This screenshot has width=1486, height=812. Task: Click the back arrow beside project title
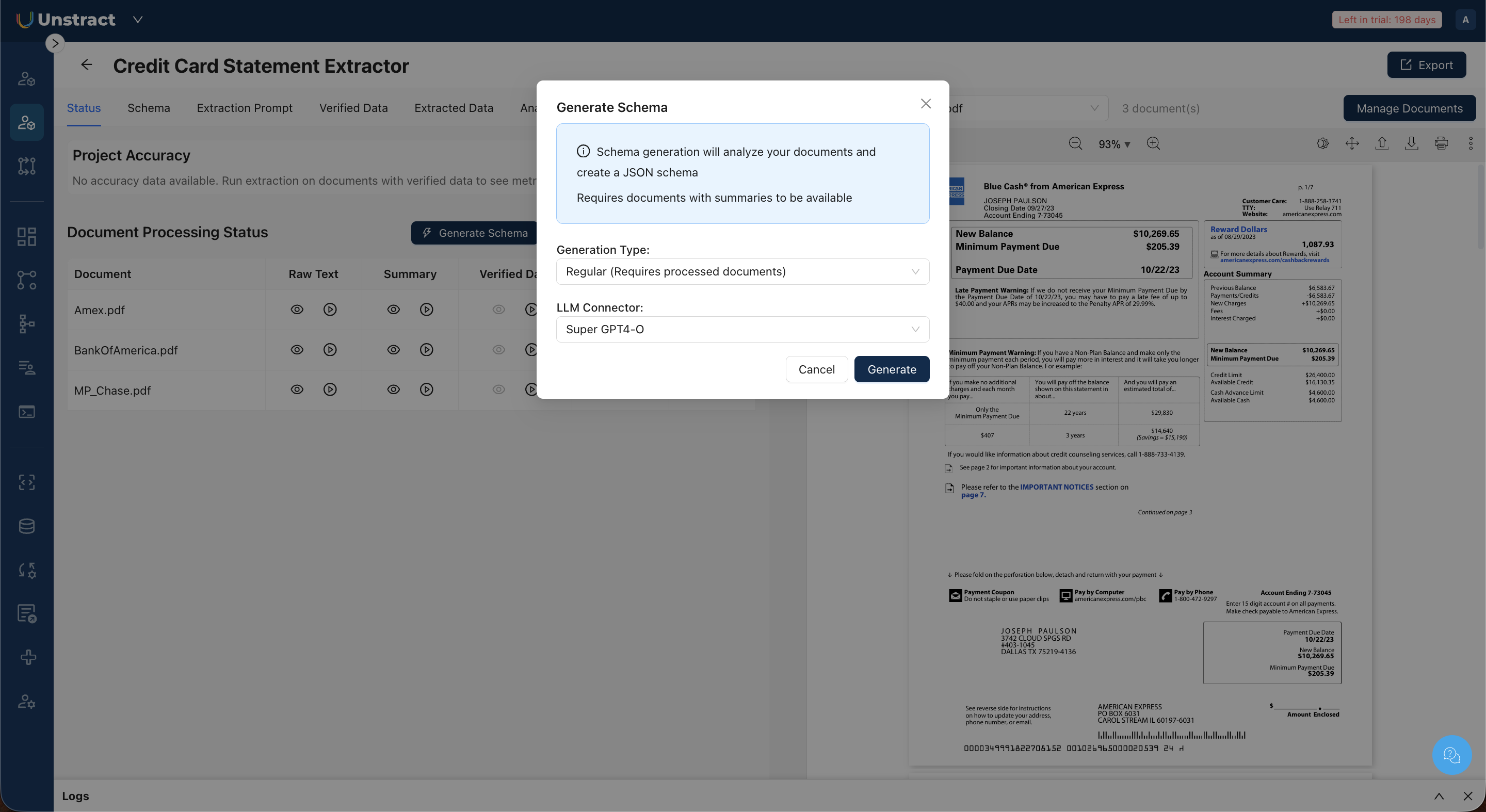(x=87, y=64)
